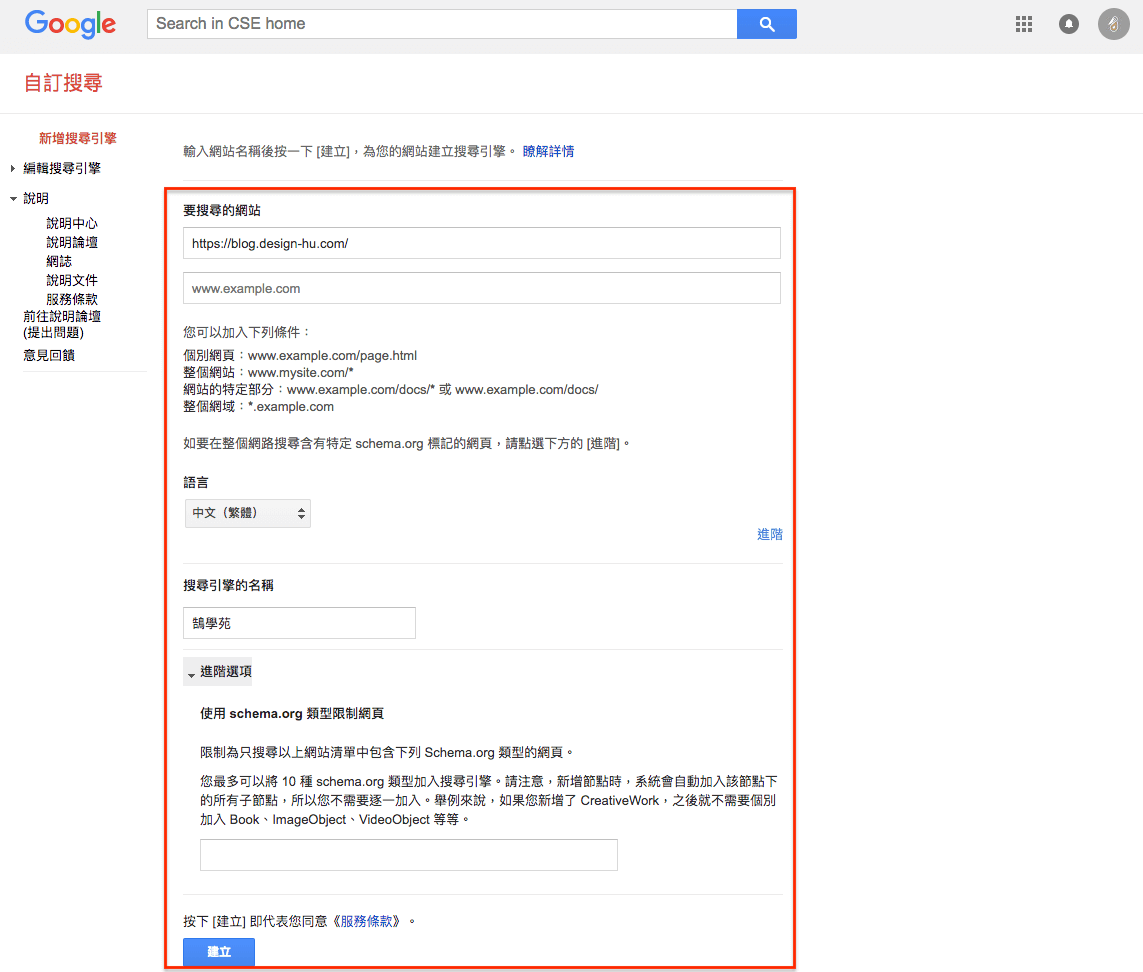Open the Google apps grid
Image resolution: width=1143 pixels, height=972 pixels.
coord(1023,24)
